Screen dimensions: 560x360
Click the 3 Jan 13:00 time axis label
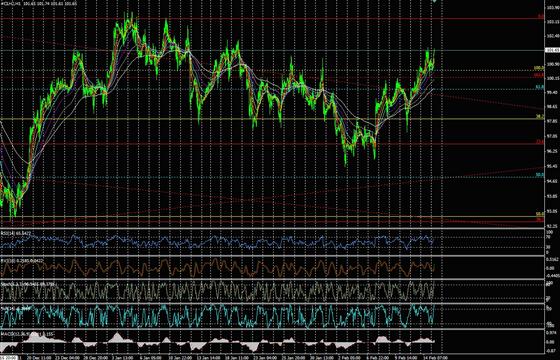pos(122,357)
